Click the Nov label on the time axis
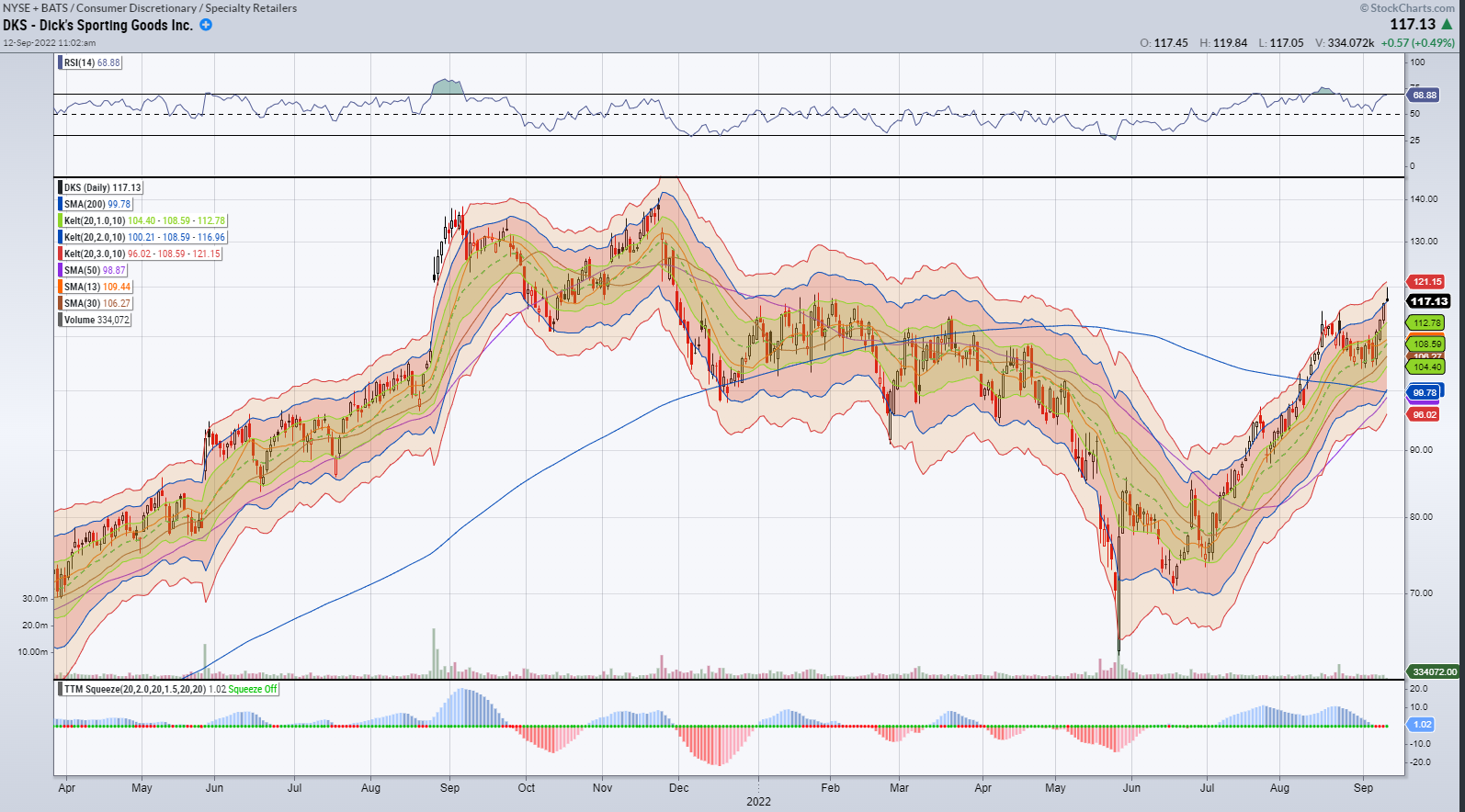 click(x=603, y=788)
